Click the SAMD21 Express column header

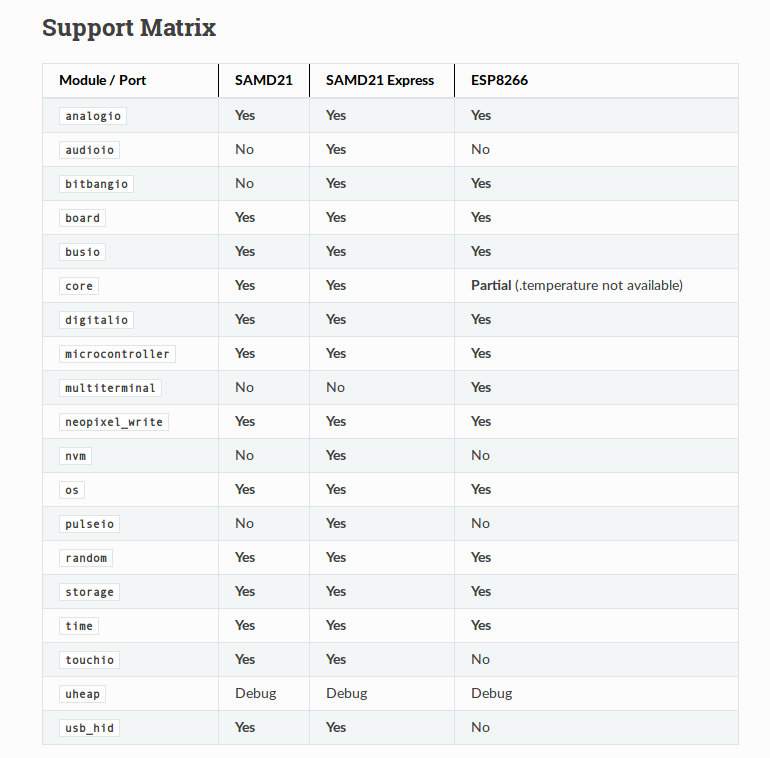380,80
